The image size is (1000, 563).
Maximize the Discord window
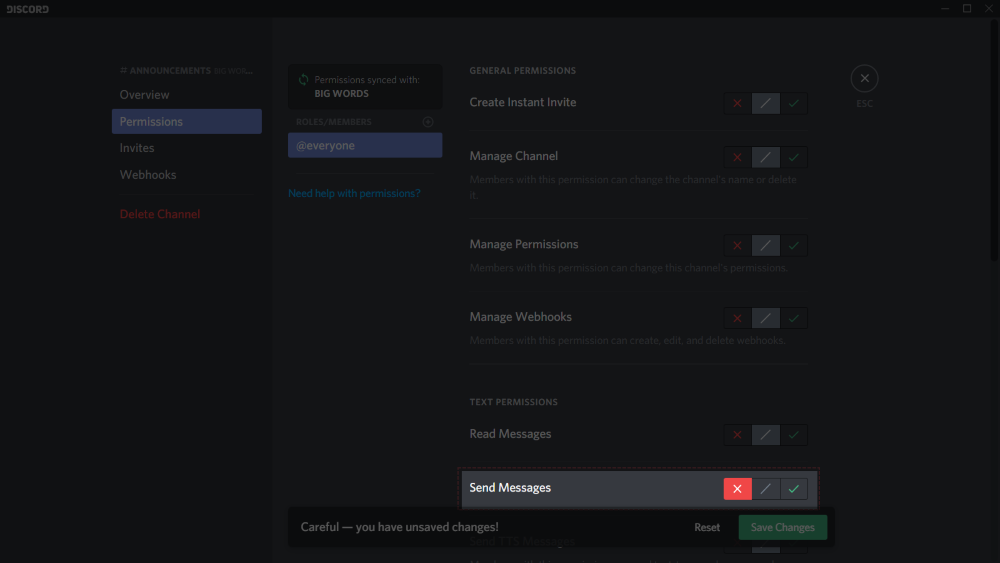(x=967, y=8)
